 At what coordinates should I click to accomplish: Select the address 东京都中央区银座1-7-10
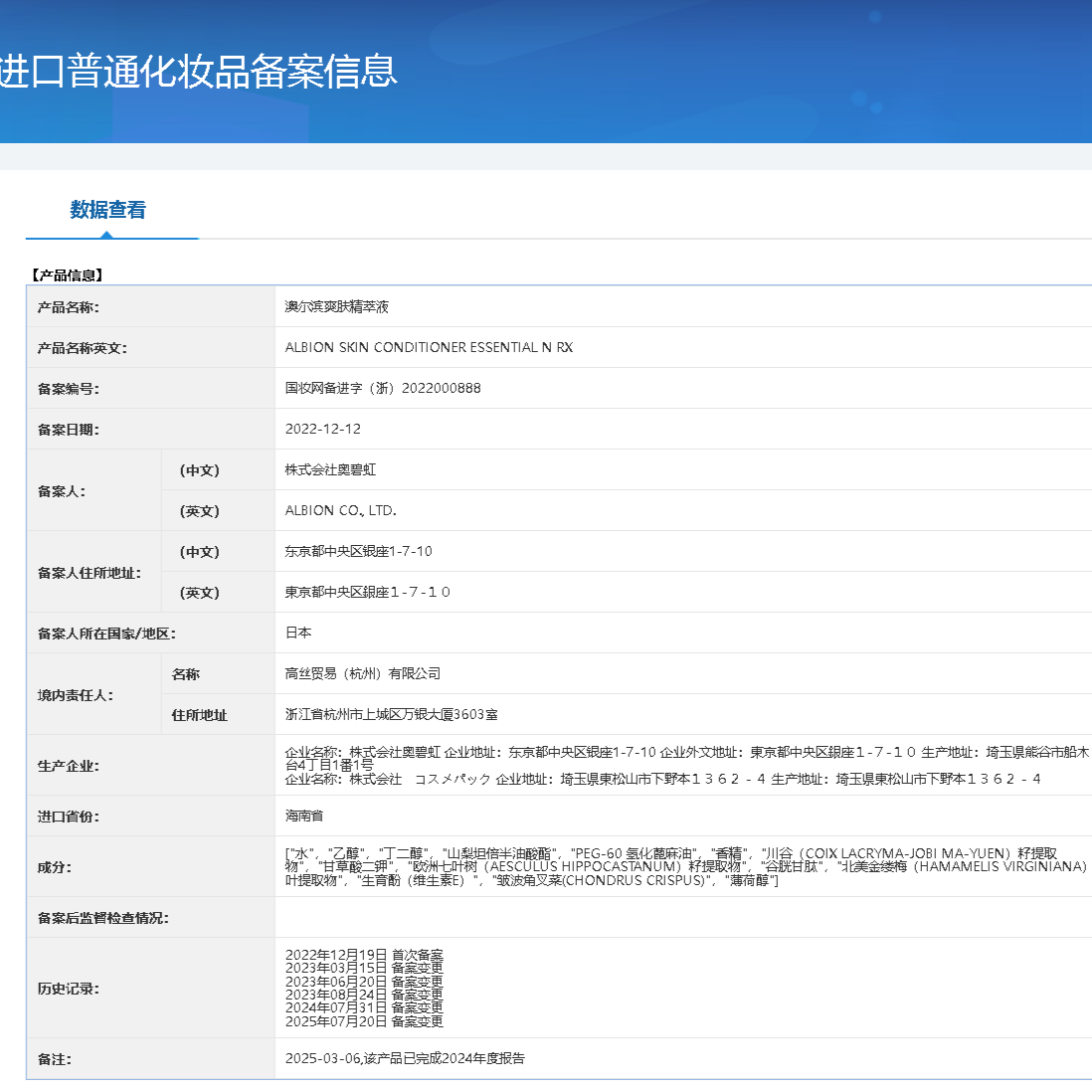343,551
